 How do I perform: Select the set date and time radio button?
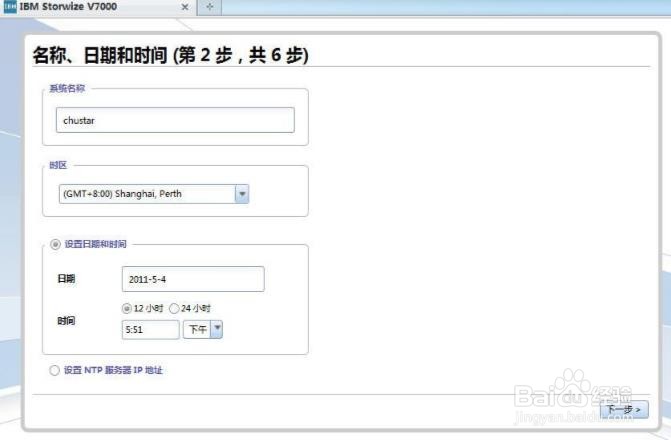coord(55,244)
